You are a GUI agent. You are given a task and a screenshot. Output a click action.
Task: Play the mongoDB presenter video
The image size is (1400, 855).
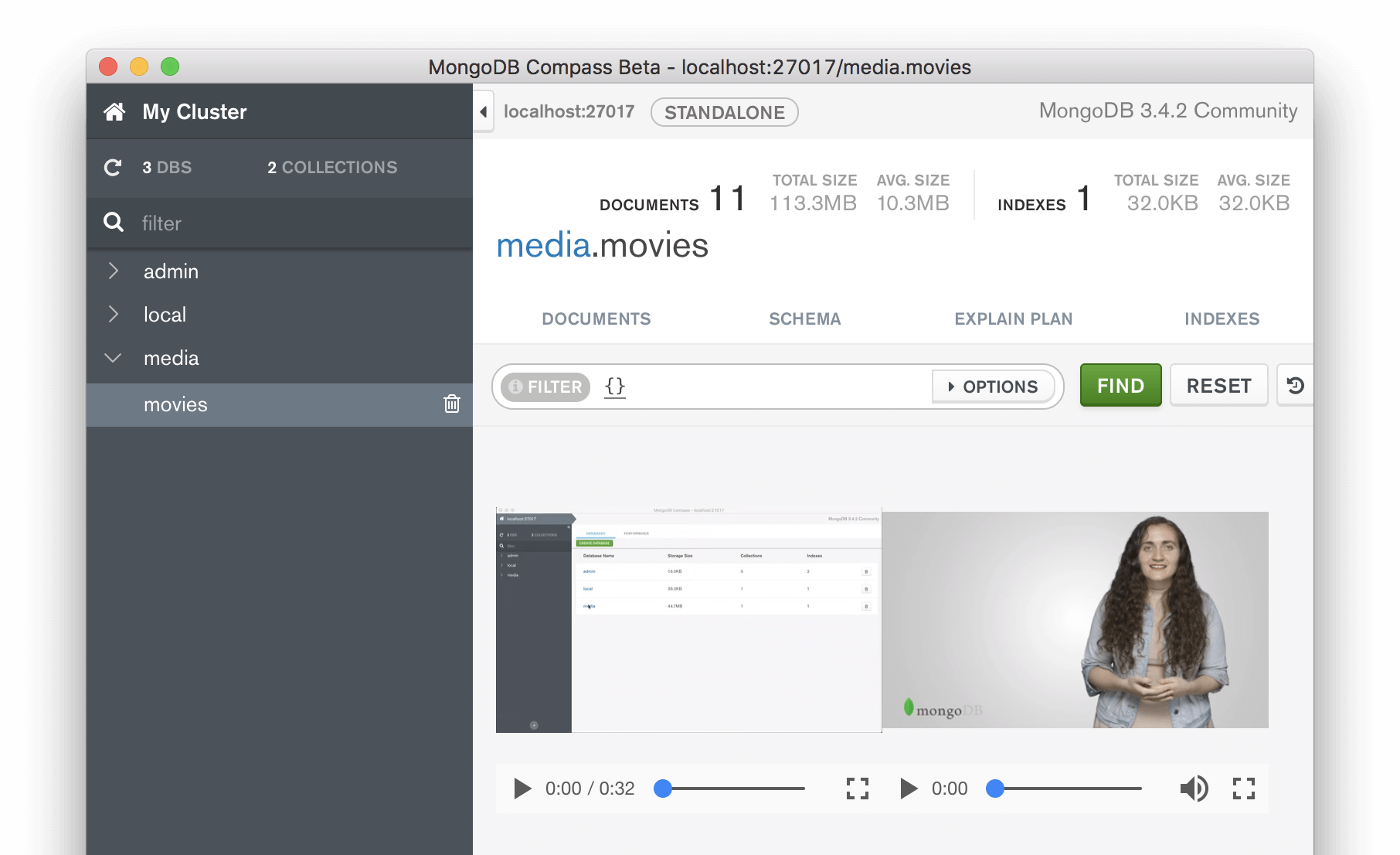tap(908, 789)
